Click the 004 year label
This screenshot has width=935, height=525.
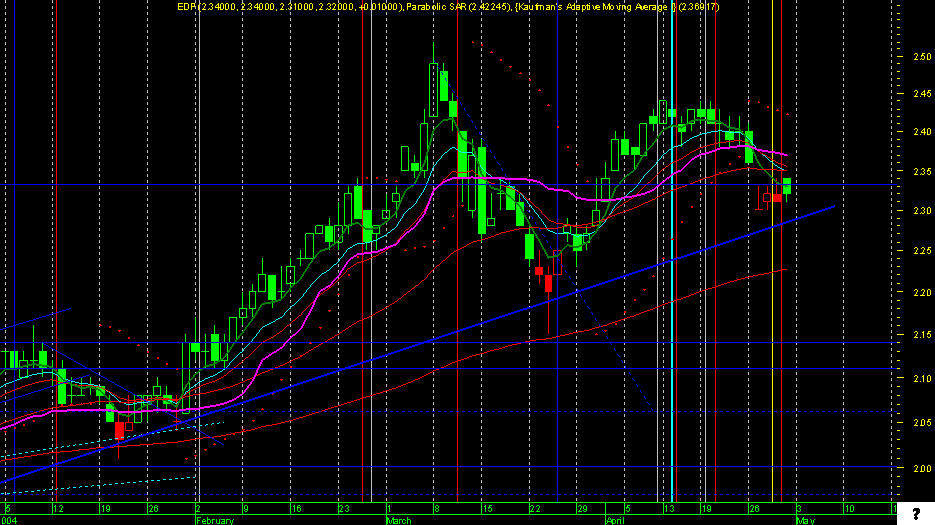click(8, 520)
